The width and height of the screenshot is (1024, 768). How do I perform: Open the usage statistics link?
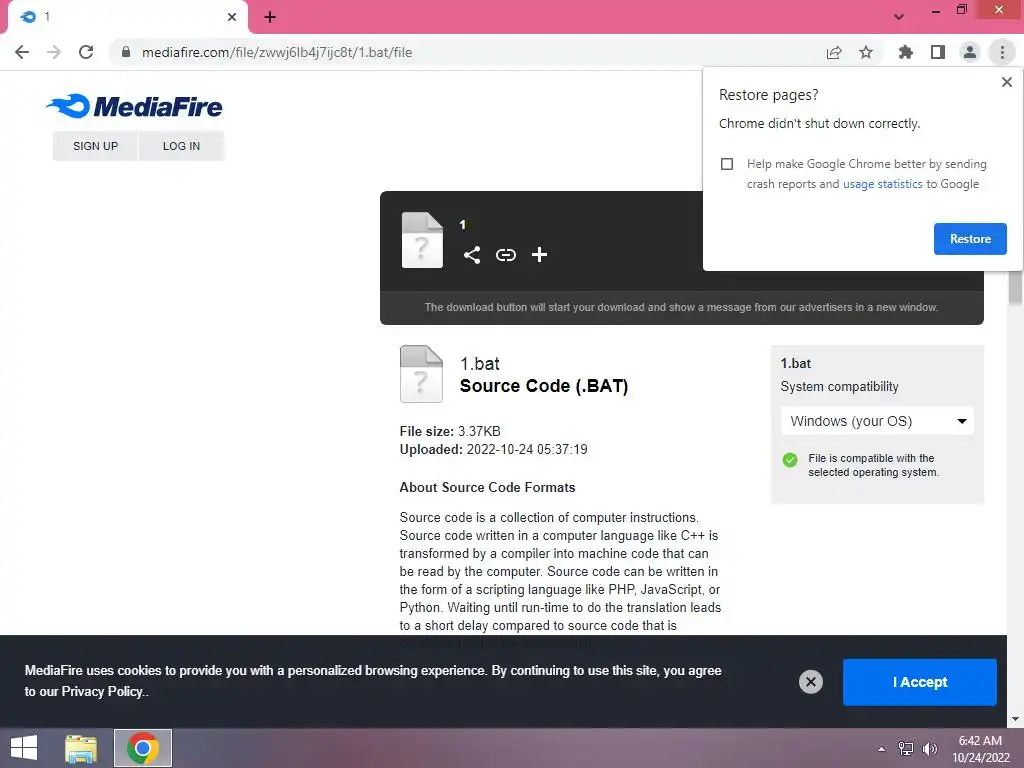point(882,184)
